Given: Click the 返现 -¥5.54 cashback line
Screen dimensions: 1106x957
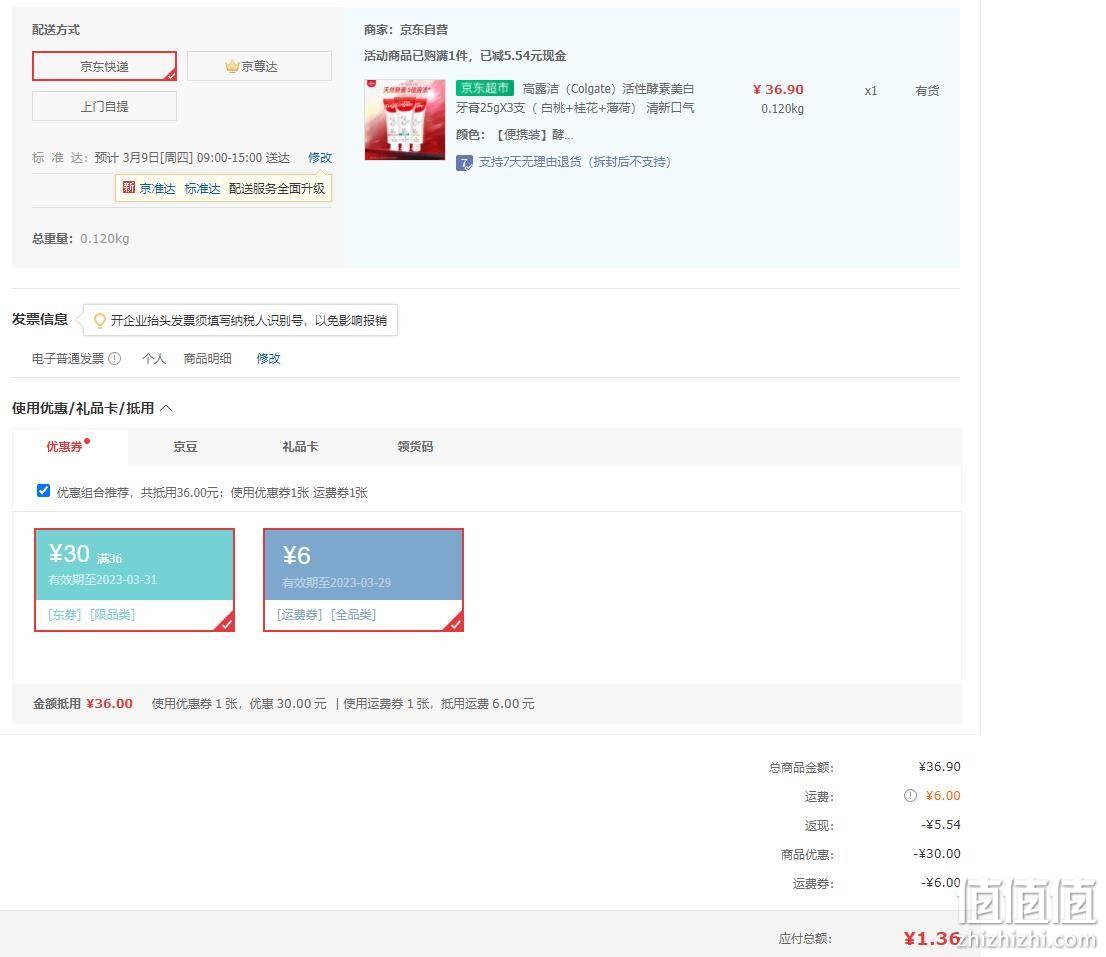Looking at the screenshot, I should pos(882,825).
